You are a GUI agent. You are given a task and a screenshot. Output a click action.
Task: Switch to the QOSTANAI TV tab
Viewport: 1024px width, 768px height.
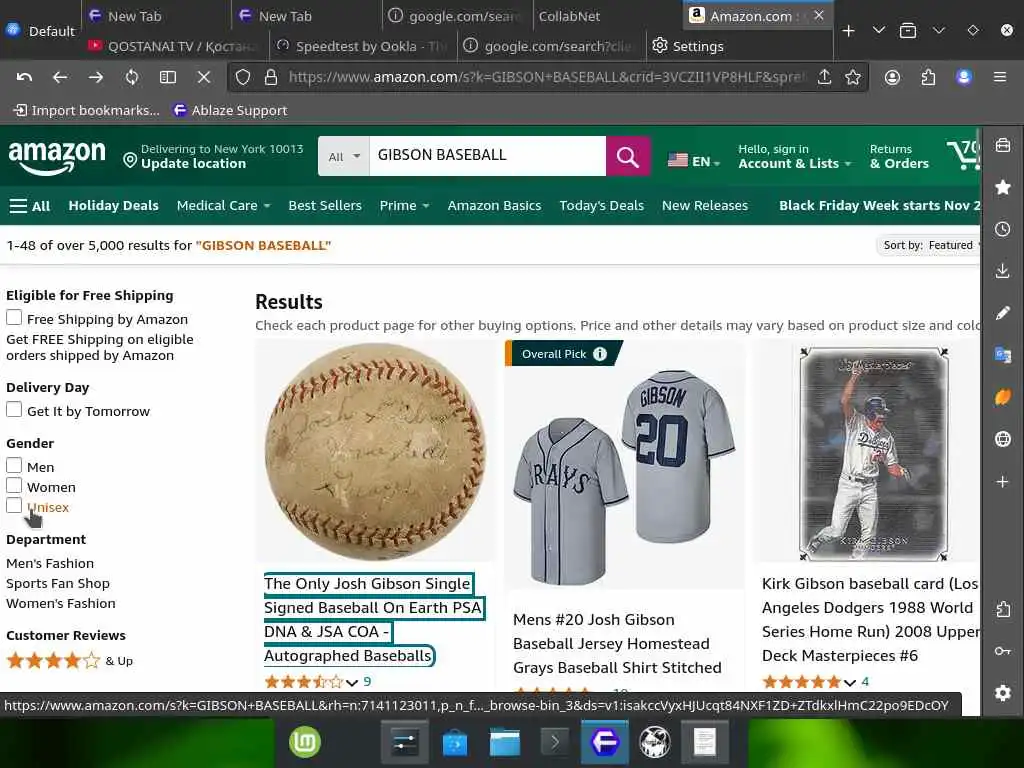point(174,46)
